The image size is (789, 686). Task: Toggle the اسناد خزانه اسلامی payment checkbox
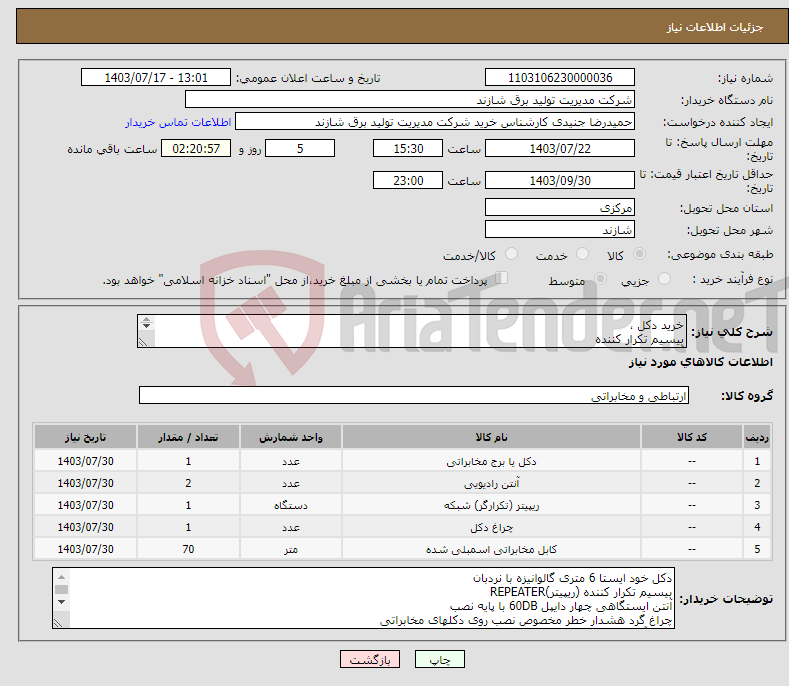[501, 278]
